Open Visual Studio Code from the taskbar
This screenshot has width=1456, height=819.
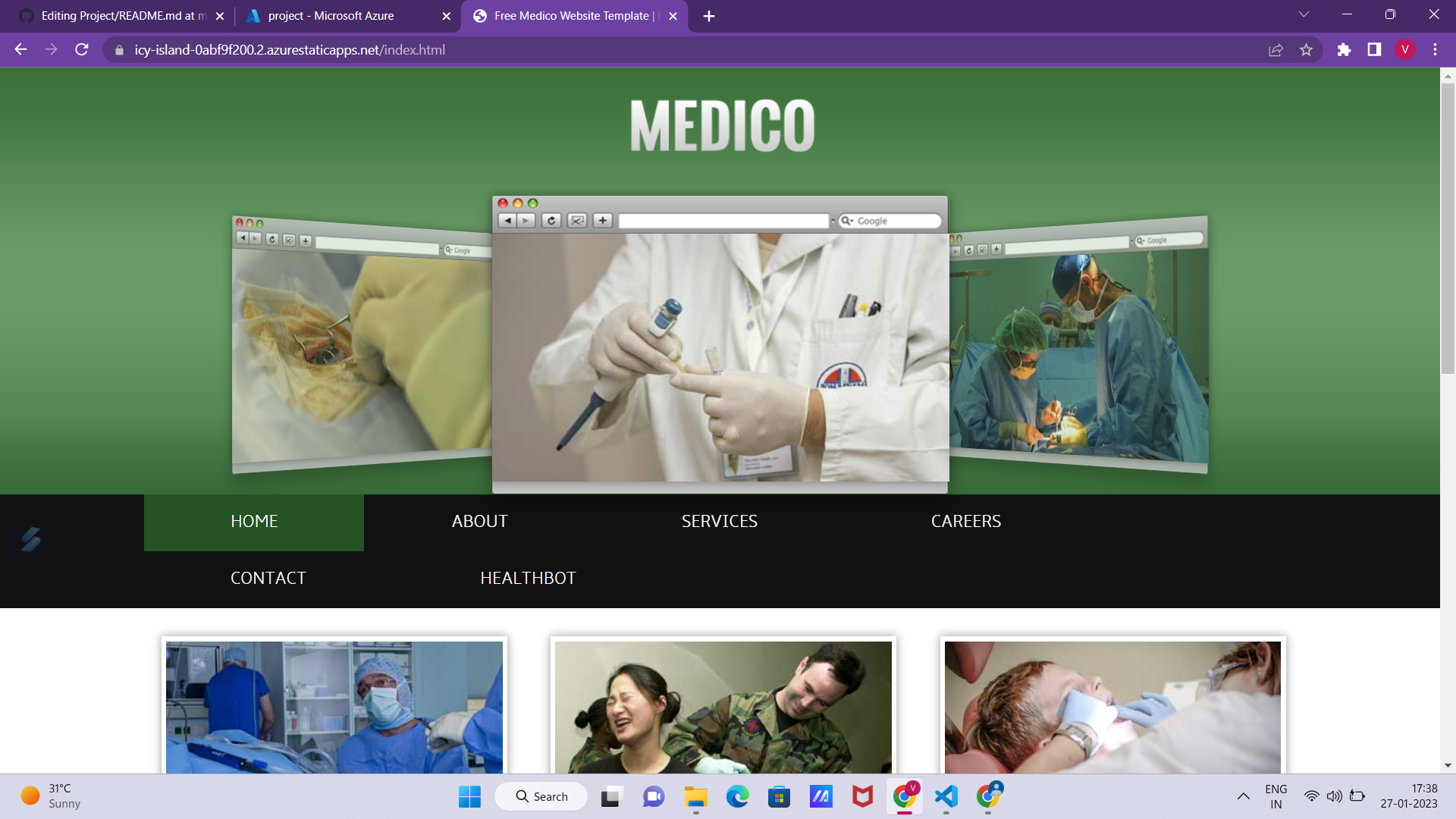pyautogui.click(x=946, y=796)
